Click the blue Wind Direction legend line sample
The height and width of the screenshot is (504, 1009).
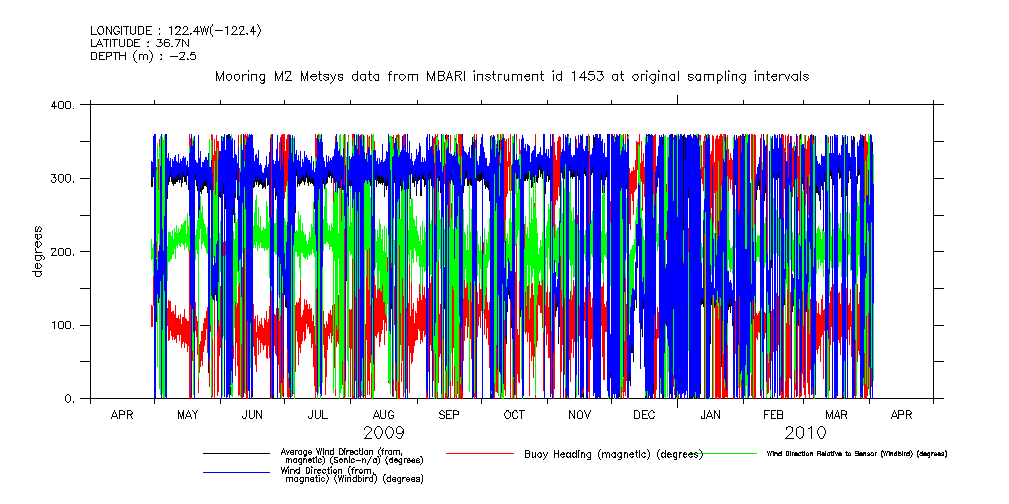(236, 472)
